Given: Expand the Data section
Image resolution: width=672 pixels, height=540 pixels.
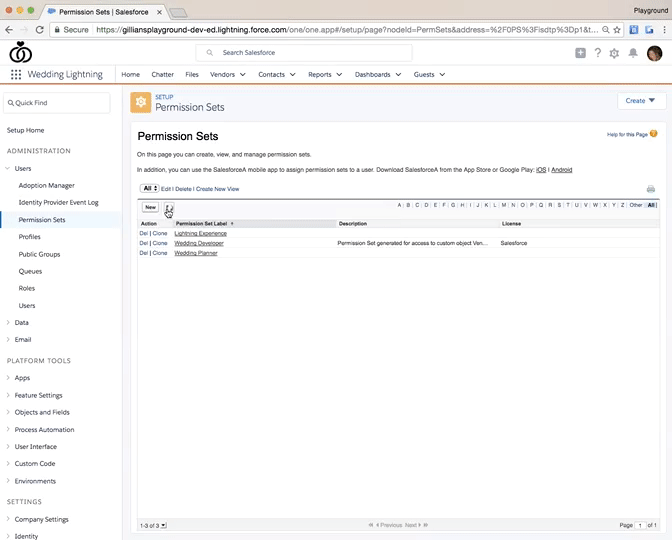Looking at the screenshot, I should pos(8,323).
